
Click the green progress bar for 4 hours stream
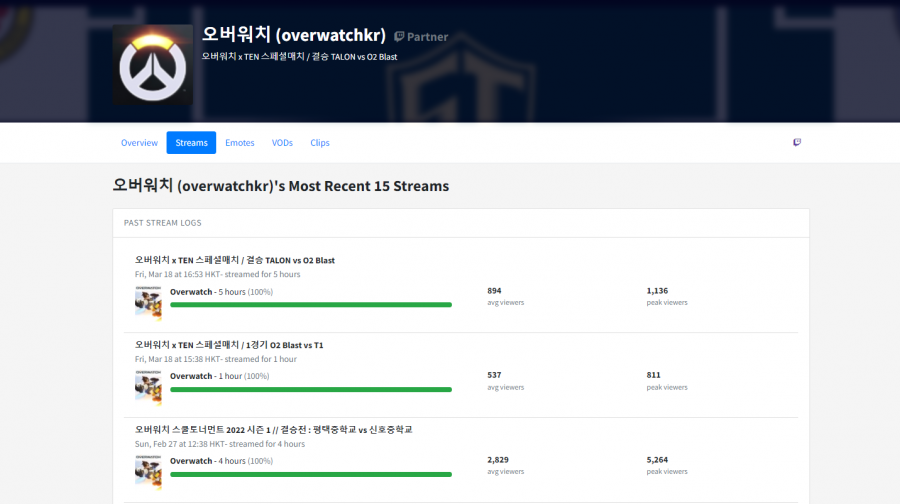tap(311, 474)
